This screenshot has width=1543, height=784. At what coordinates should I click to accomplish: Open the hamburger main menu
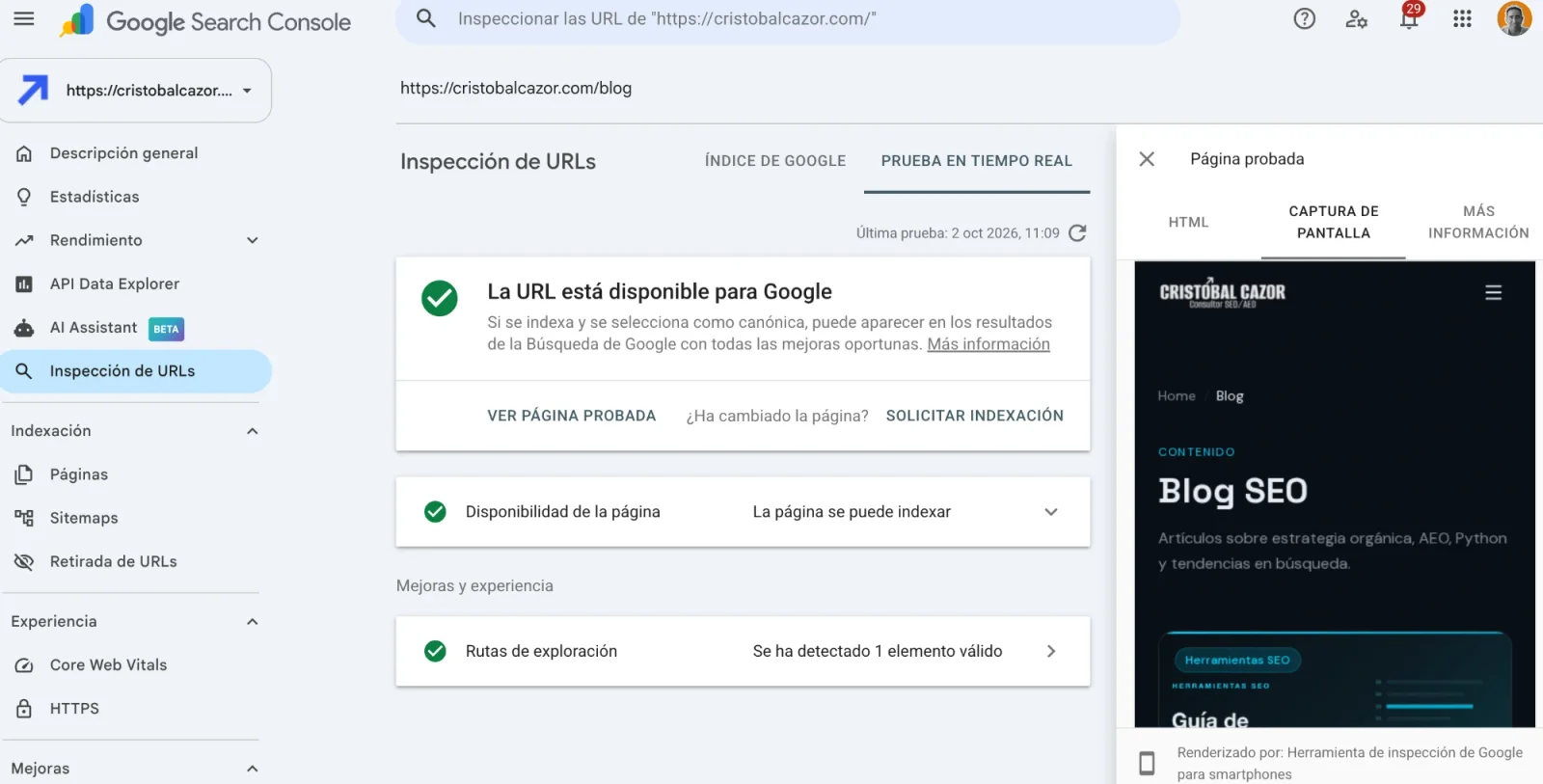click(24, 18)
